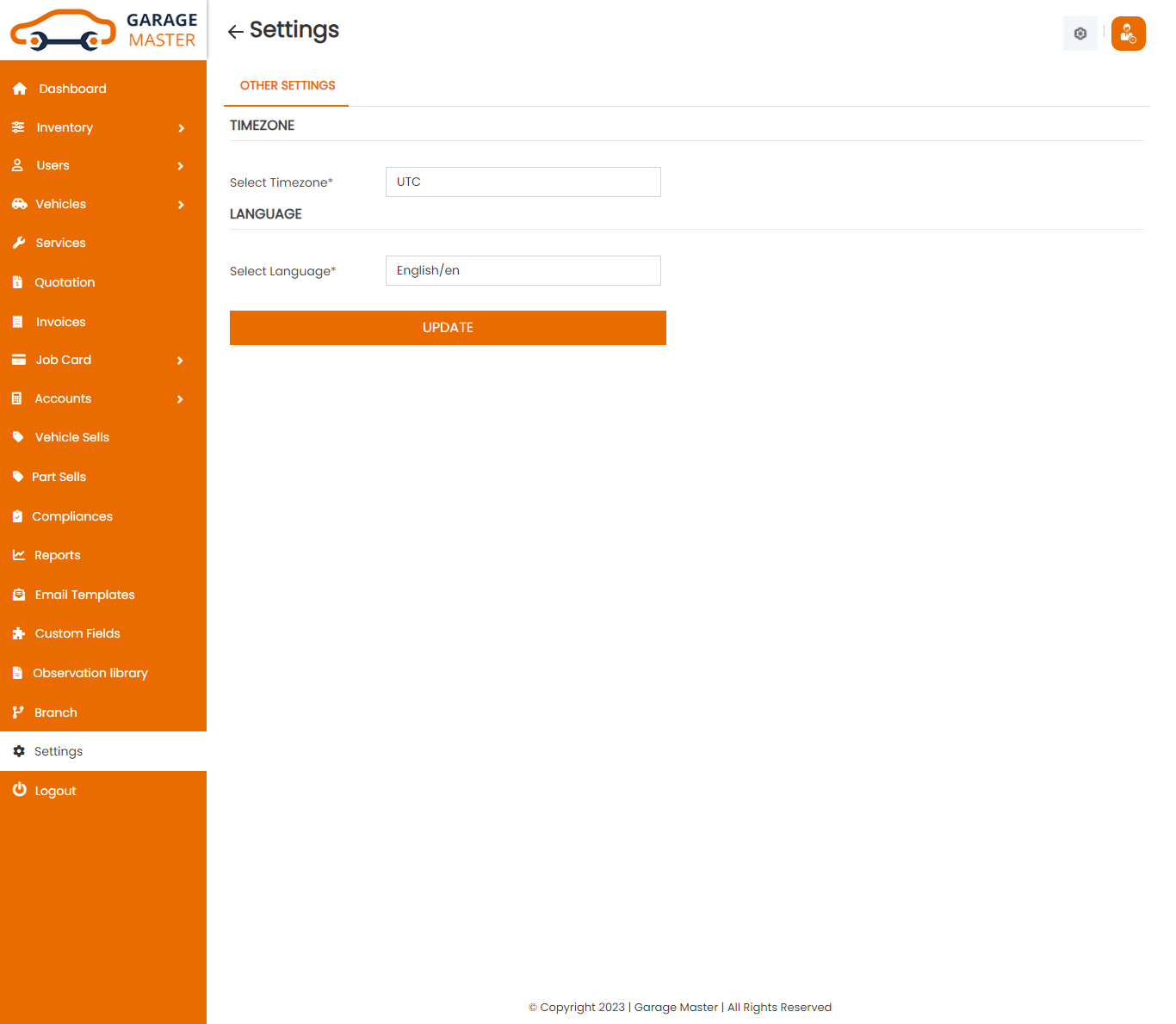Click the orange user profile icon
This screenshot has width=1176, height=1024.
point(1128,34)
